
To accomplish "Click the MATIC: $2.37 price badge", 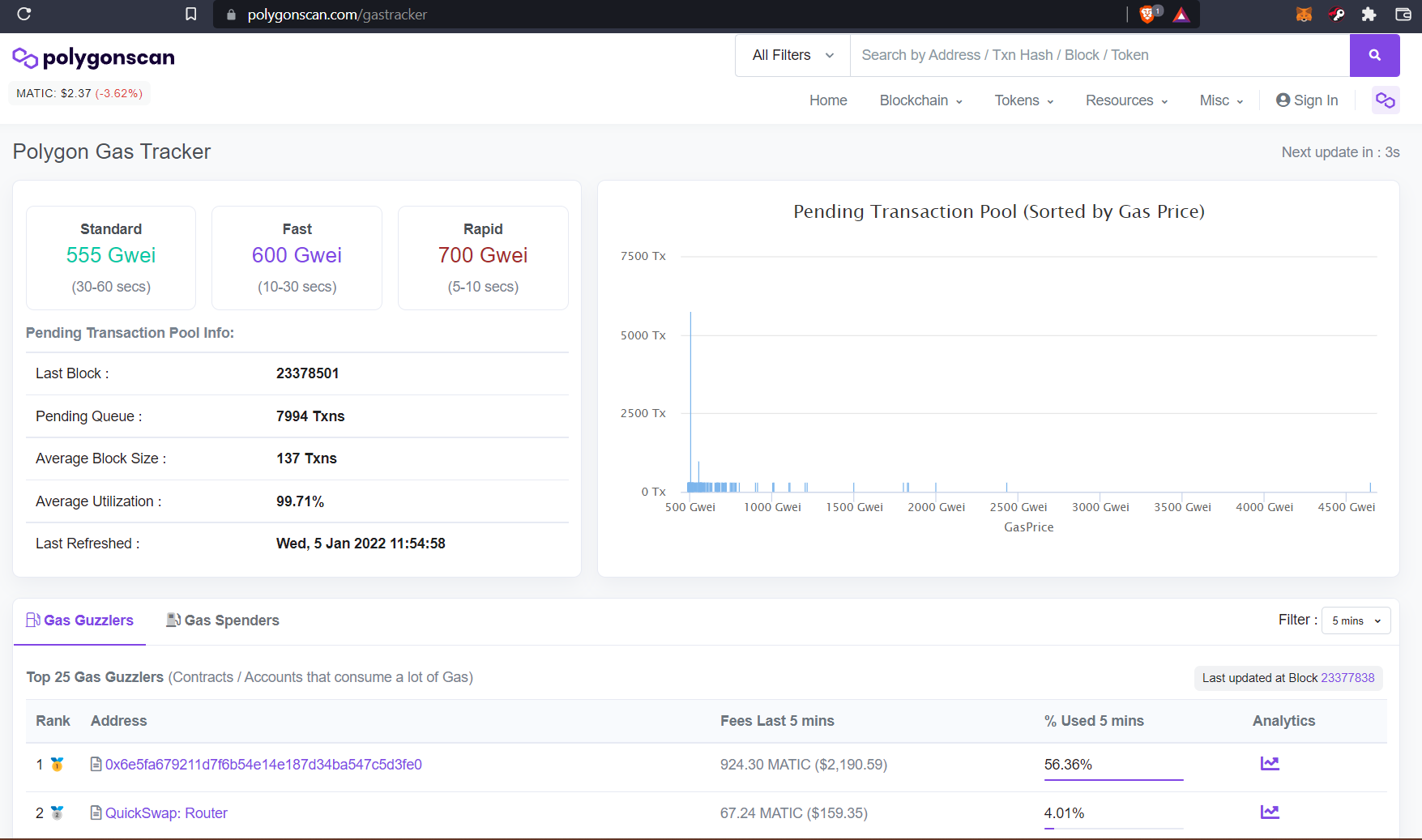I will (79, 93).
